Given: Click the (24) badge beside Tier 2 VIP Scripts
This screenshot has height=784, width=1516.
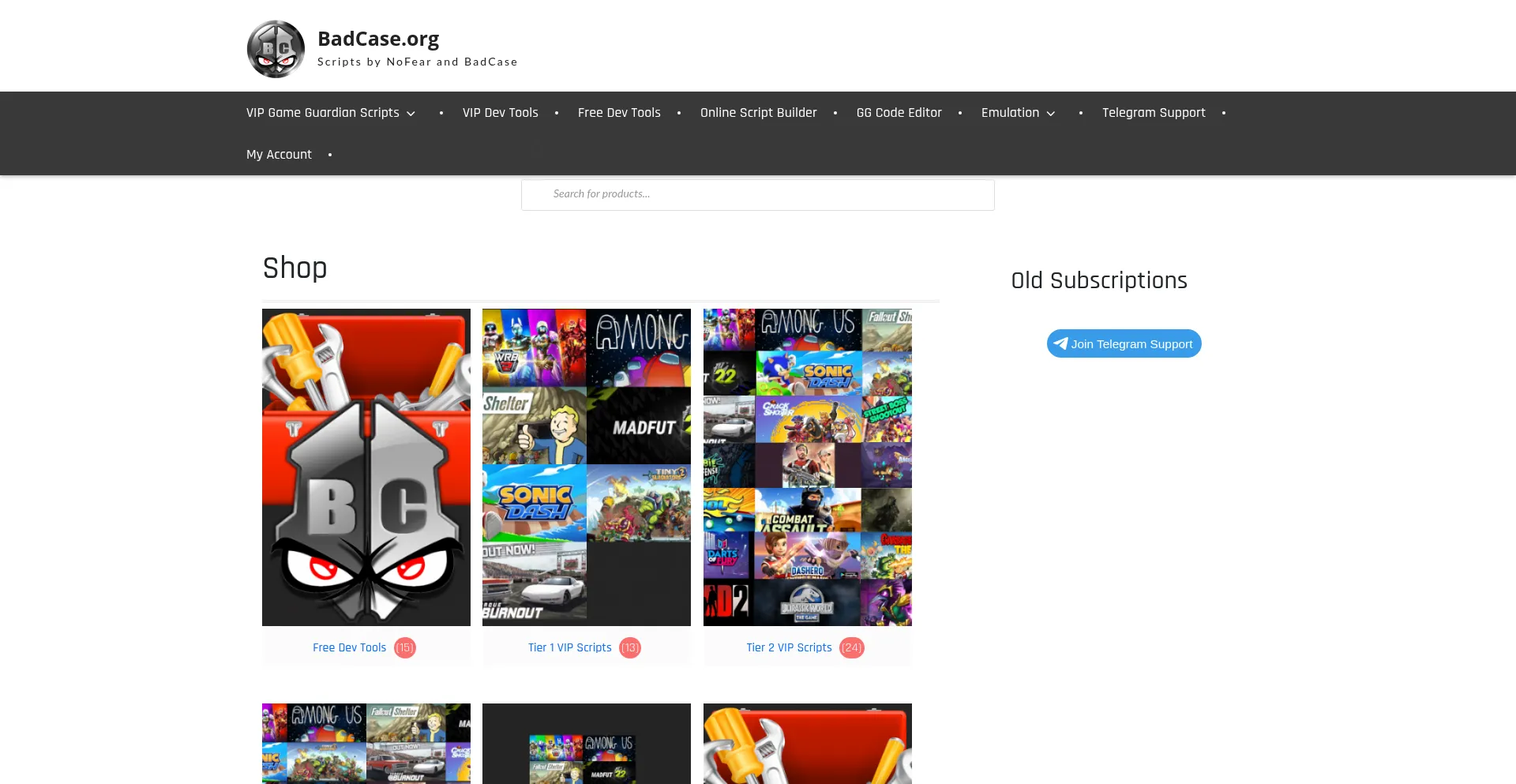Looking at the screenshot, I should tap(852, 647).
